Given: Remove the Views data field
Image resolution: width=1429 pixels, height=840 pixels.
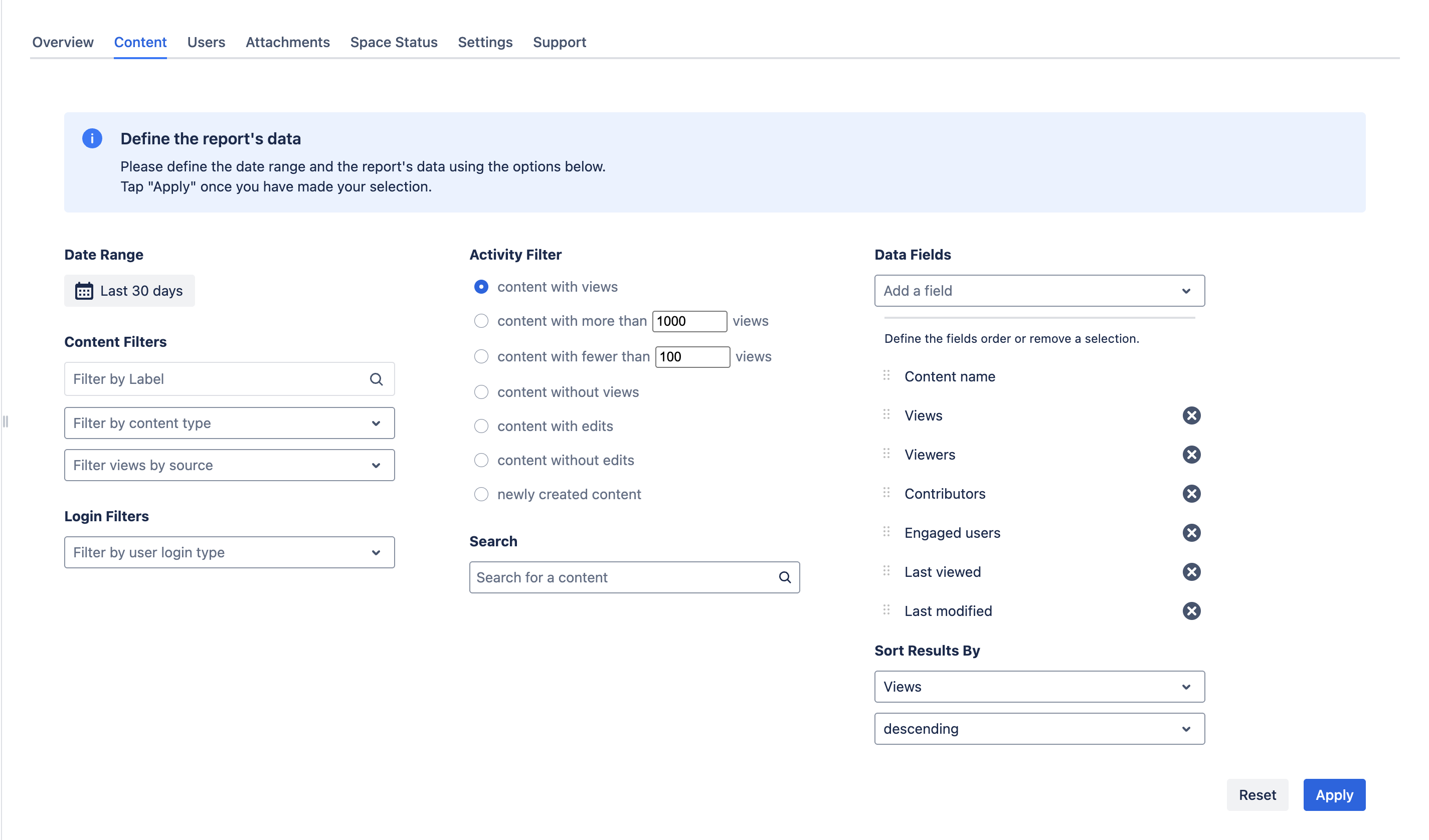Looking at the screenshot, I should pyautogui.click(x=1191, y=415).
